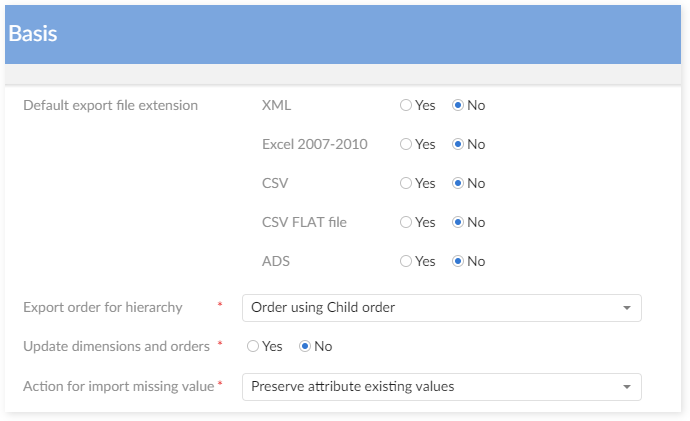Image resolution: width=690 pixels, height=421 pixels.
Task: Click the Basis header title
Action: pos(33,34)
